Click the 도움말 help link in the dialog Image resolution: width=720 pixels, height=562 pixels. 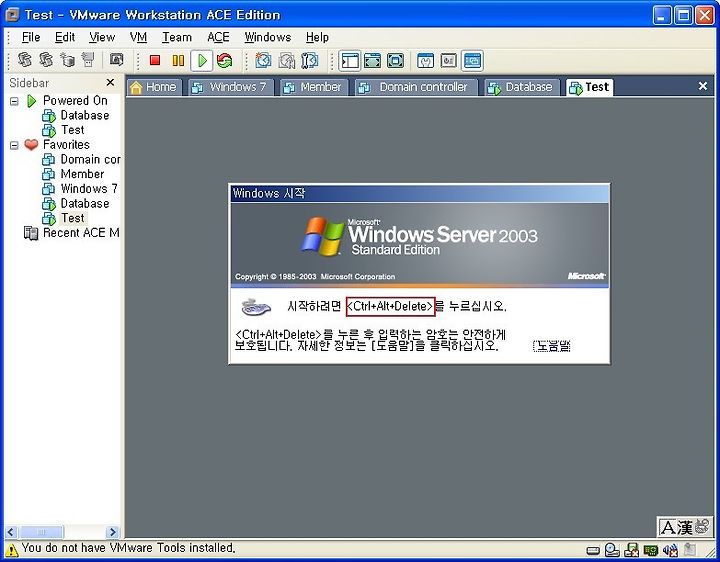[551, 346]
